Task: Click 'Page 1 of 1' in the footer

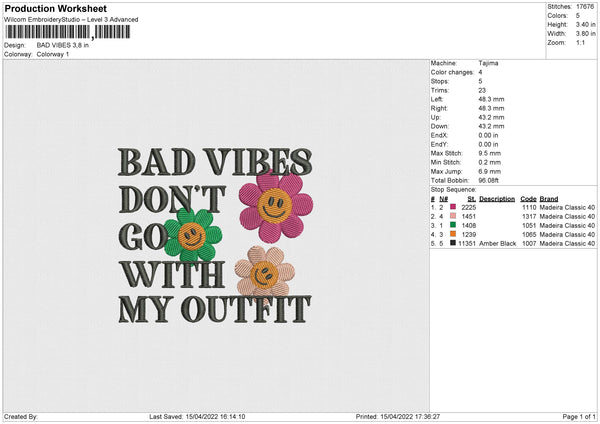Action: [x=579, y=416]
